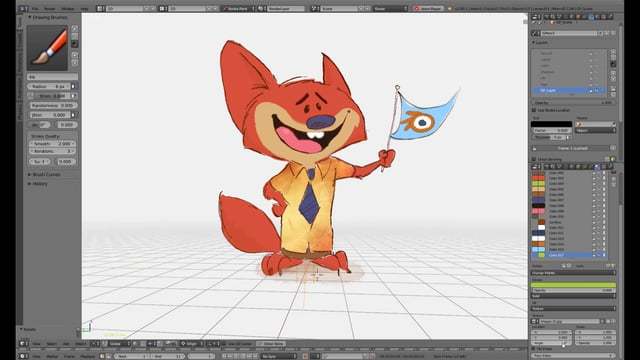
Task: Toggle pressure sensitivity for Strength
Action: (x=74, y=96)
